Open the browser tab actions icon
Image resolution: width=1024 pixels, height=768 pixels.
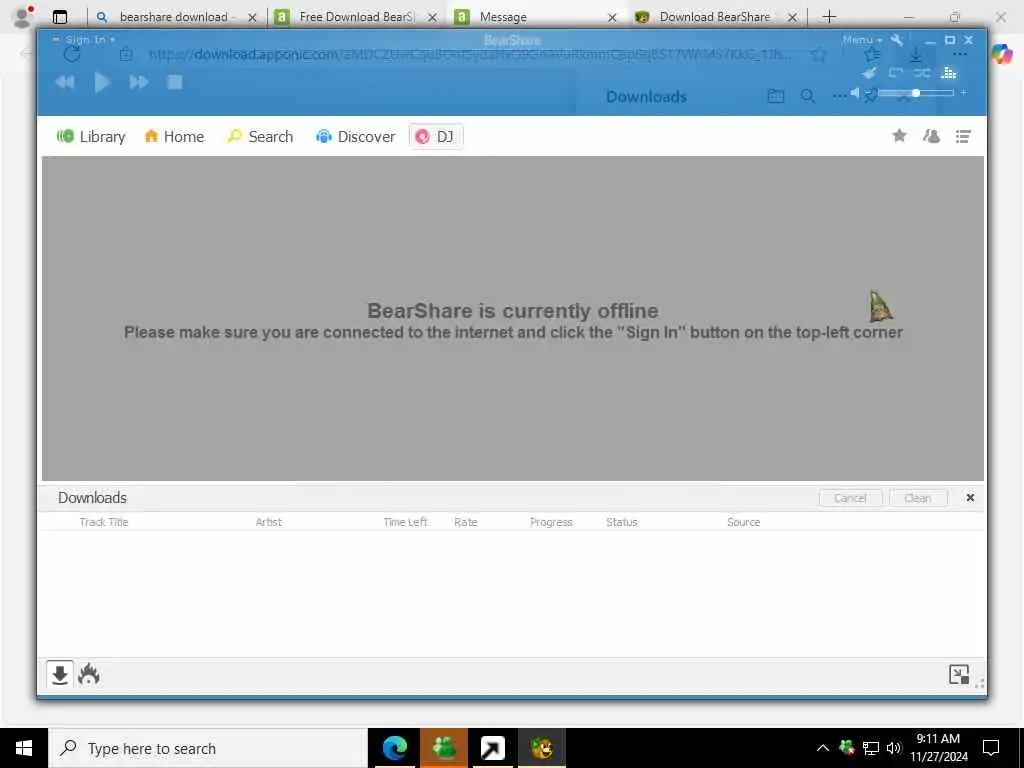(59, 17)
